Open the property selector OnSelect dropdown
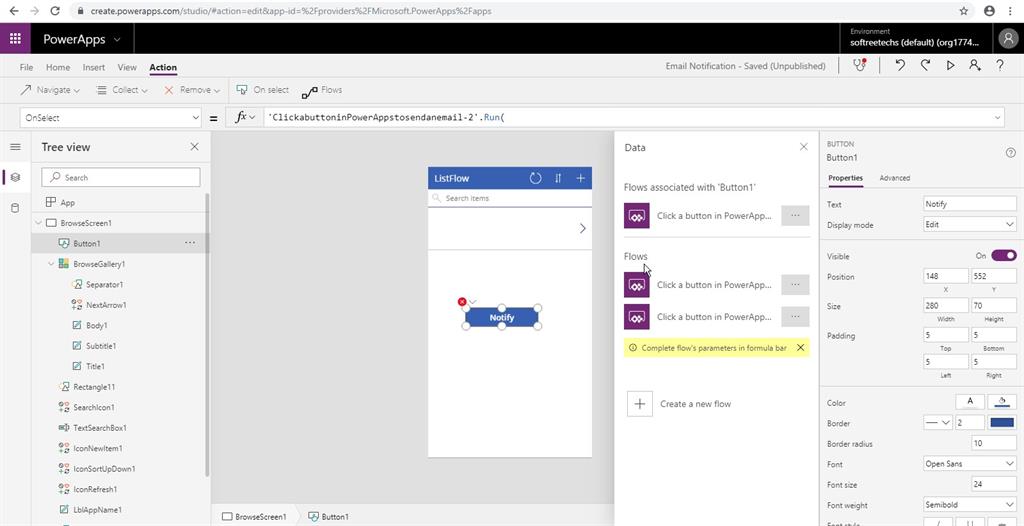 (110, 118)
